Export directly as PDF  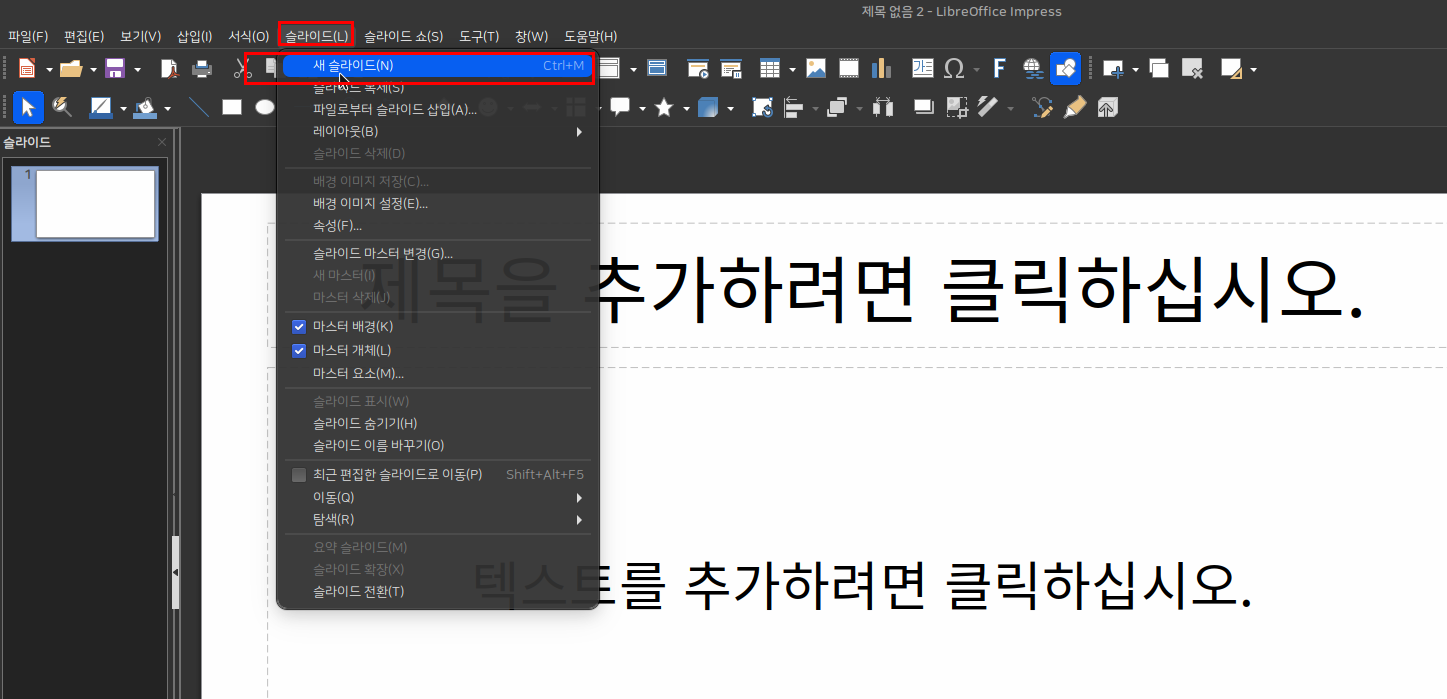[169, 68]
